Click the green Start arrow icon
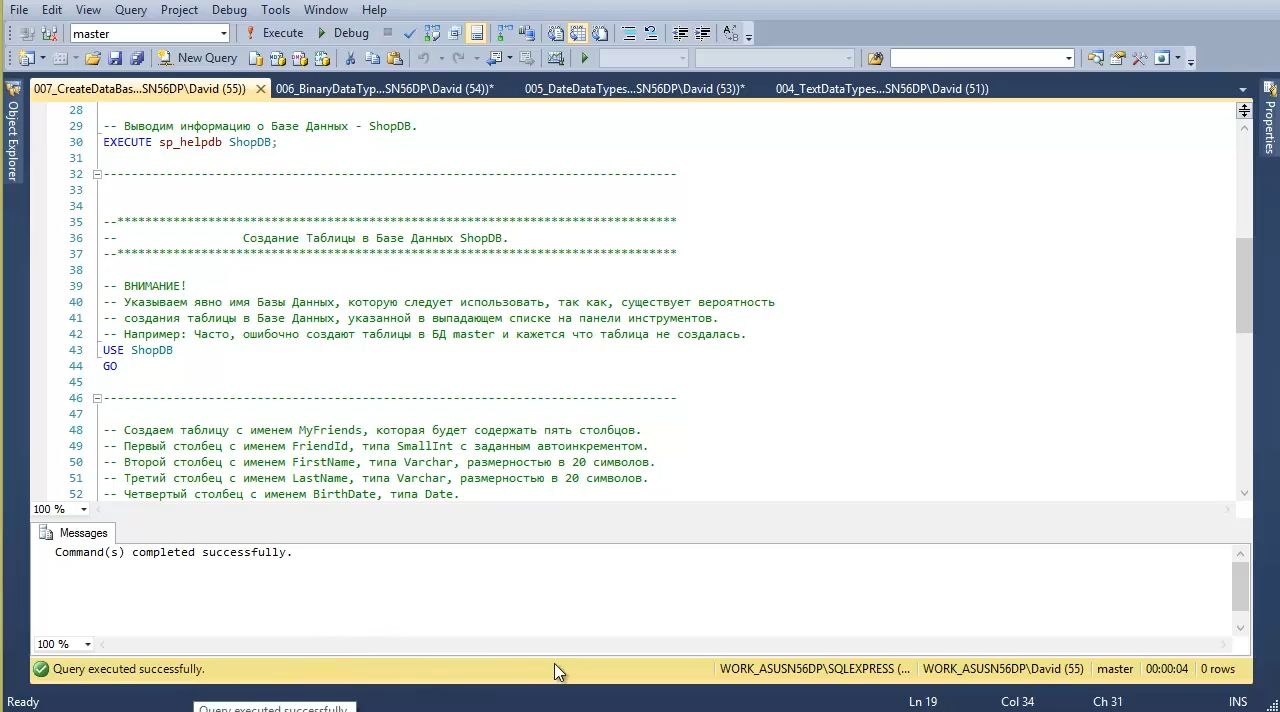The image size is (1280, 712). click(585, 58)
